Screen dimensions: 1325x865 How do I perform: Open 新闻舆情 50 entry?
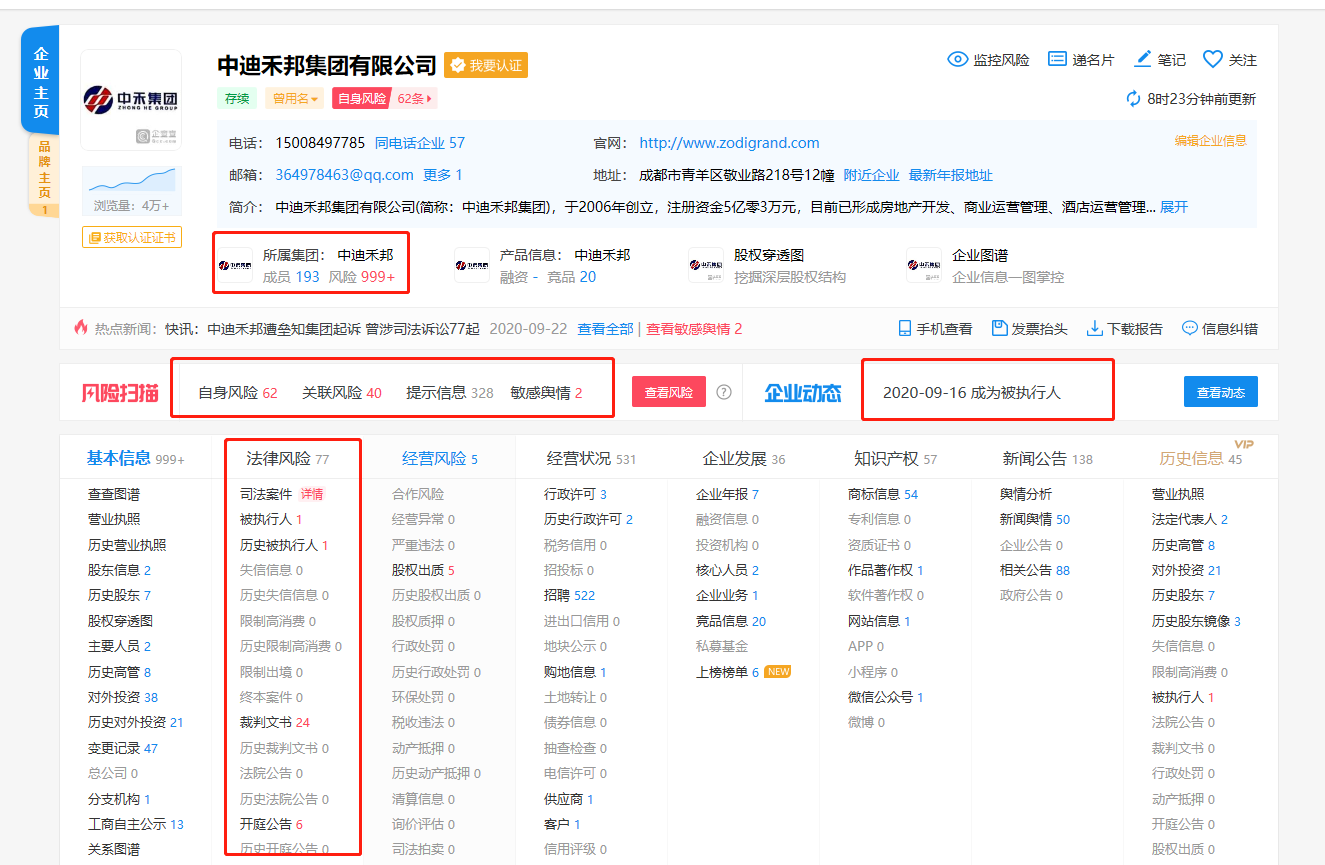click(1035, 519)
